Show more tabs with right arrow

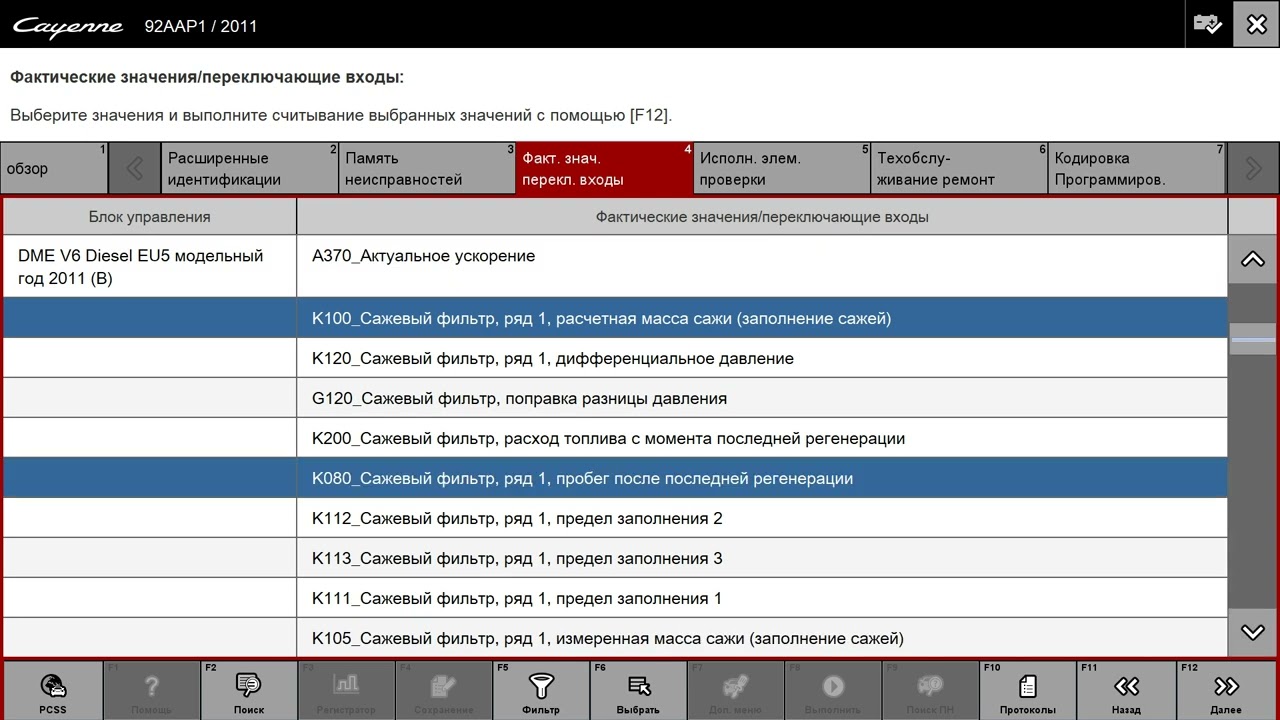click(x=1253, y=168)
